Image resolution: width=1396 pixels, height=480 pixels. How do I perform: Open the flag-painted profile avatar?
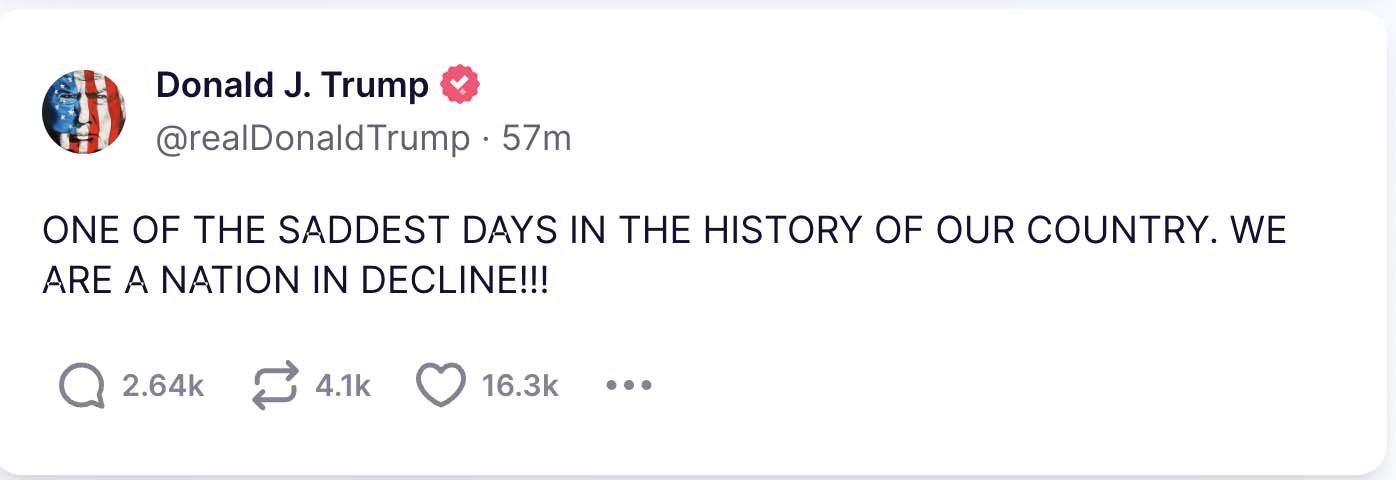84,112
